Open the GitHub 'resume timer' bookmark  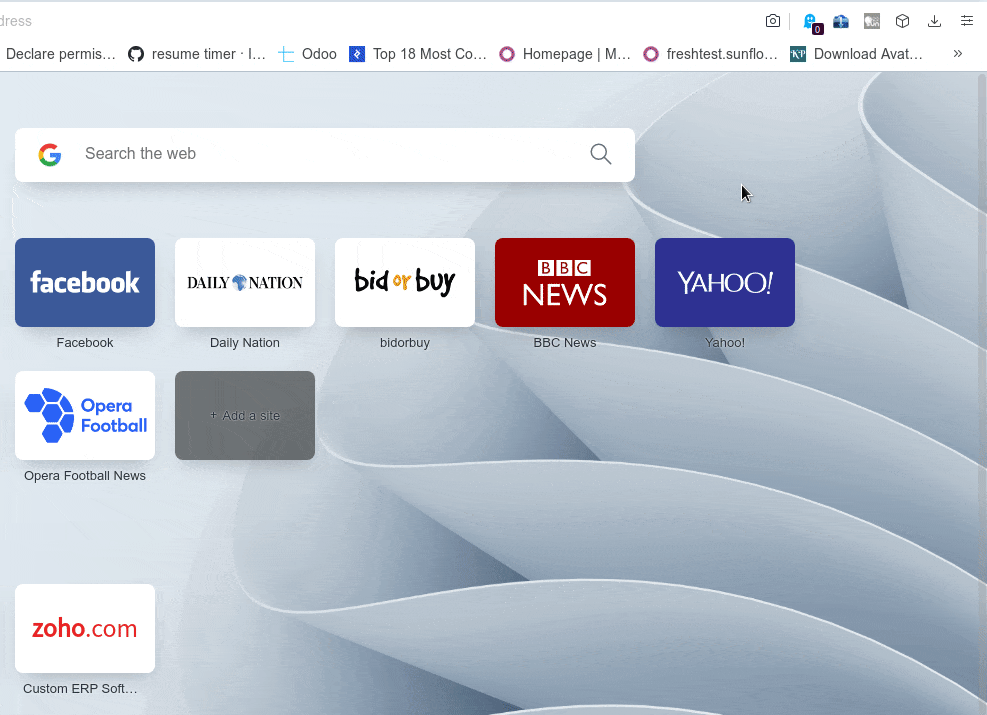click(x=196, y=54)
